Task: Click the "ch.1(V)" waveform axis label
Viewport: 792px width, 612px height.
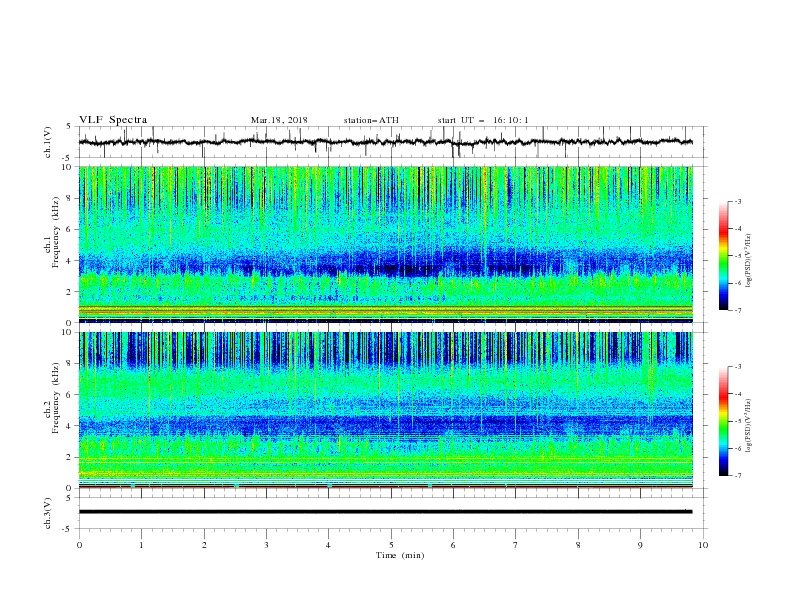Action: pyautogui.click(x=48, y=142)
